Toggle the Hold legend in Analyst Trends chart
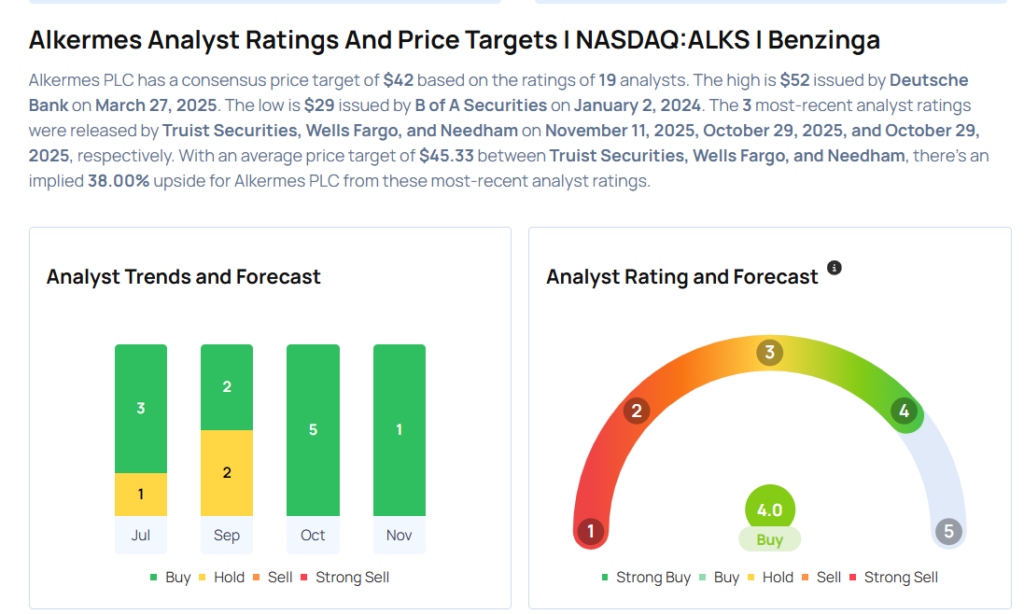The width and height of the screenshot is (1024, 614). (223, 577)
